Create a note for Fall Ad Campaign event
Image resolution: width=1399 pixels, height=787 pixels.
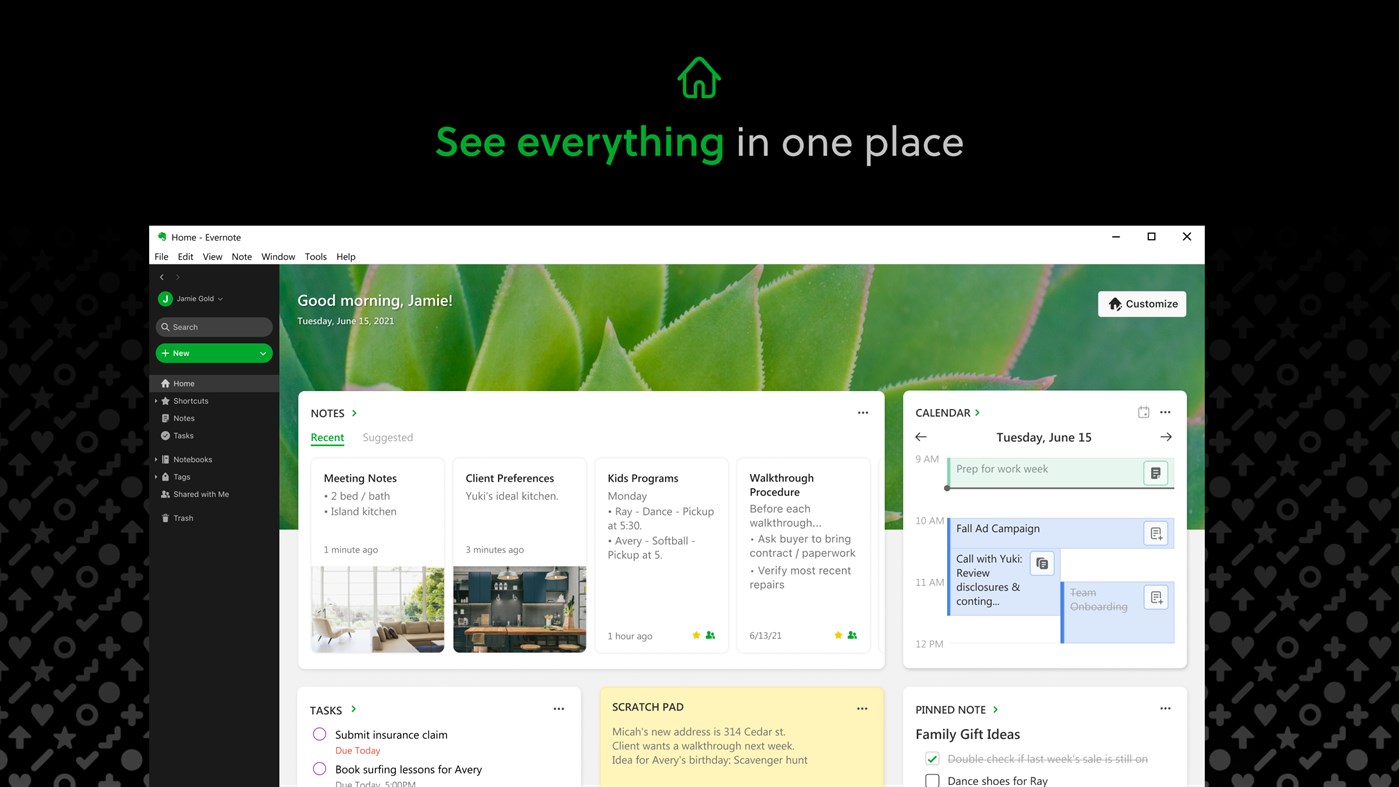tap(1155, 532)
